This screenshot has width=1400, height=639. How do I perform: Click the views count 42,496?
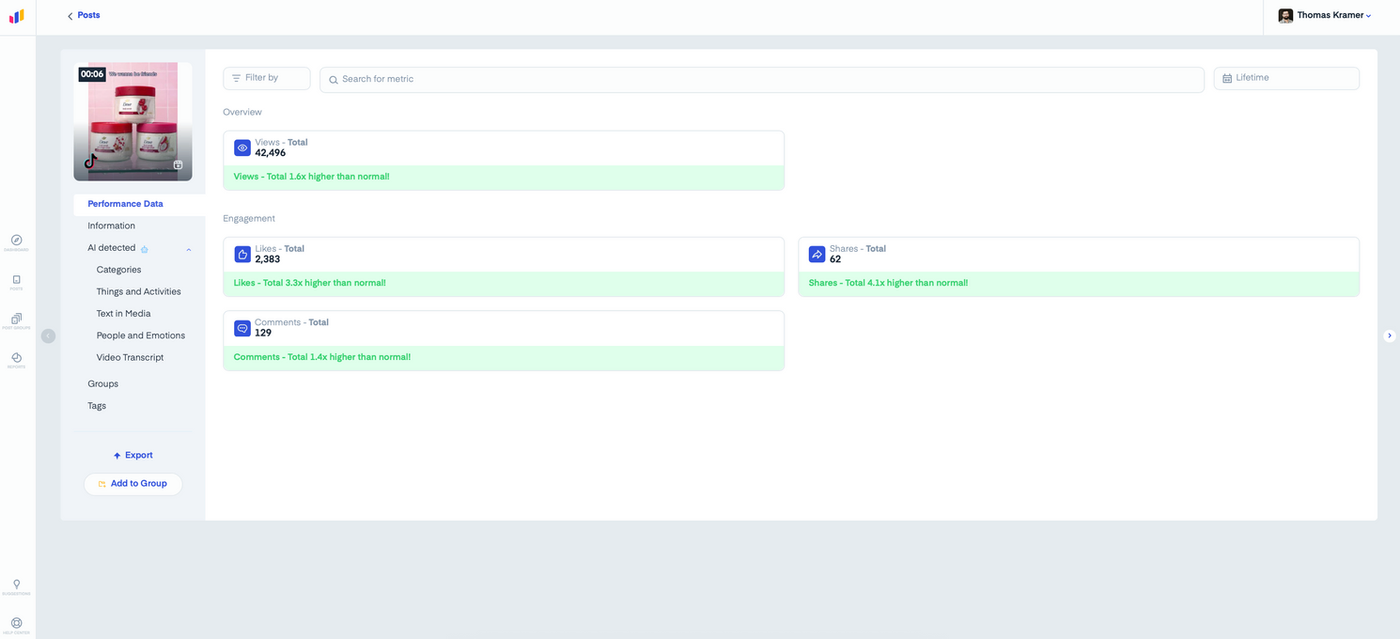[x=270, y=153]
